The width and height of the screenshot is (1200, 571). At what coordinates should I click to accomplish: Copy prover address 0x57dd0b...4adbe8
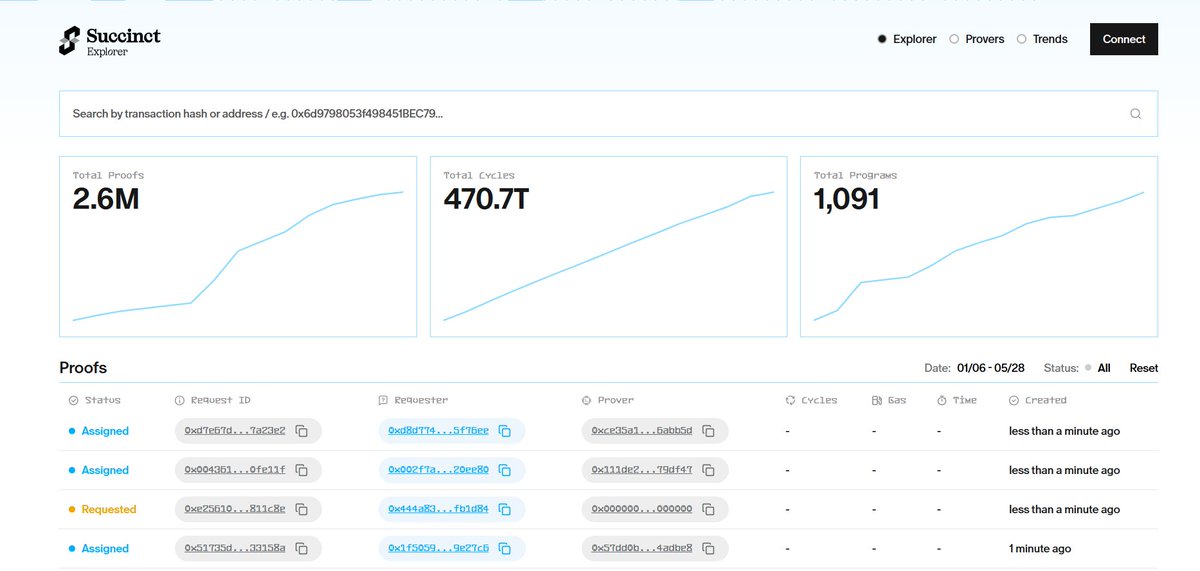pos(708,548)
